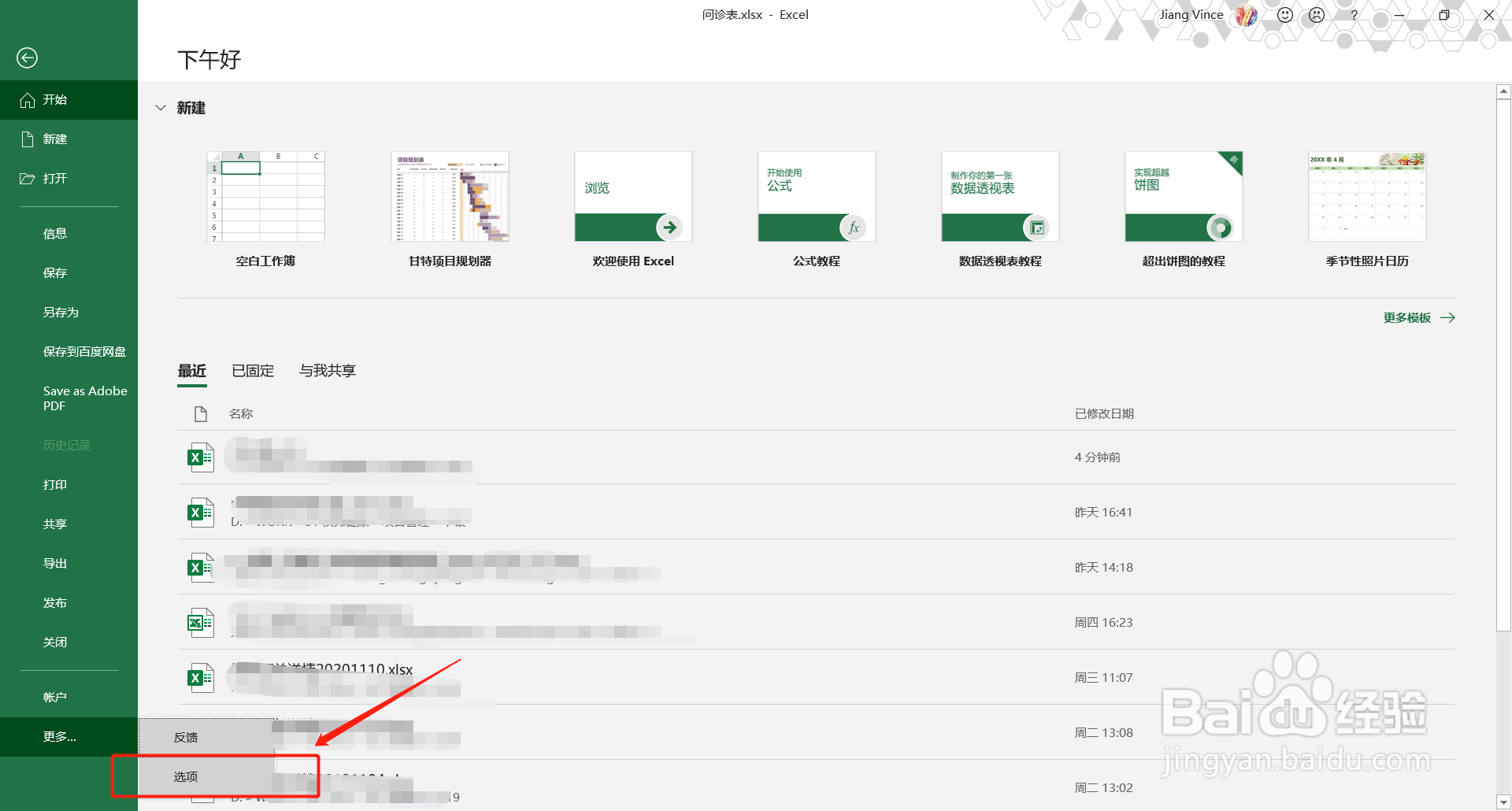Open Help with the question mark icon
1512x811 pixels.
click(1354, 15)
